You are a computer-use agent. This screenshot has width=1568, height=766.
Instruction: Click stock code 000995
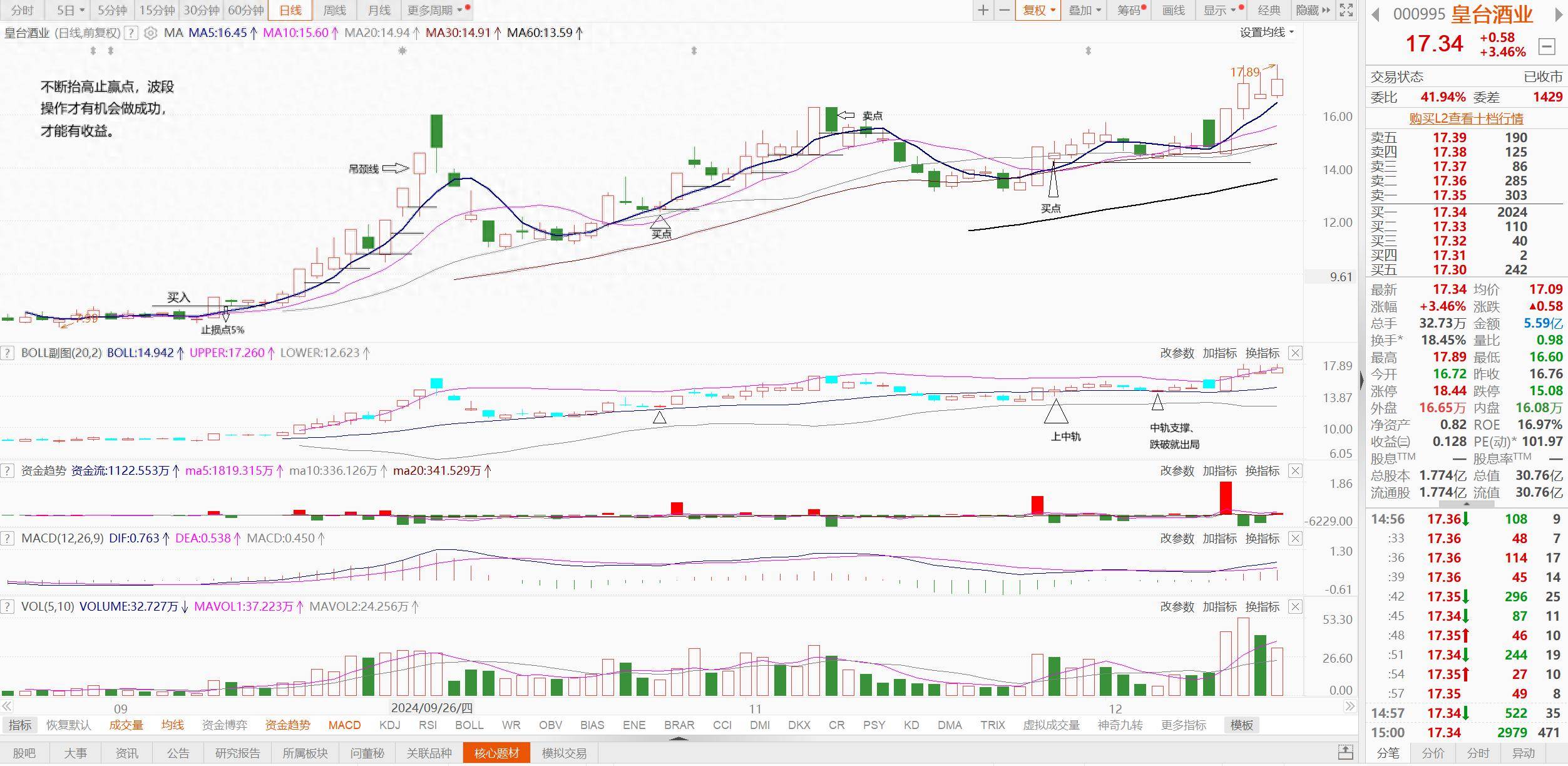pyautogui.click(x=1419, y=14)
